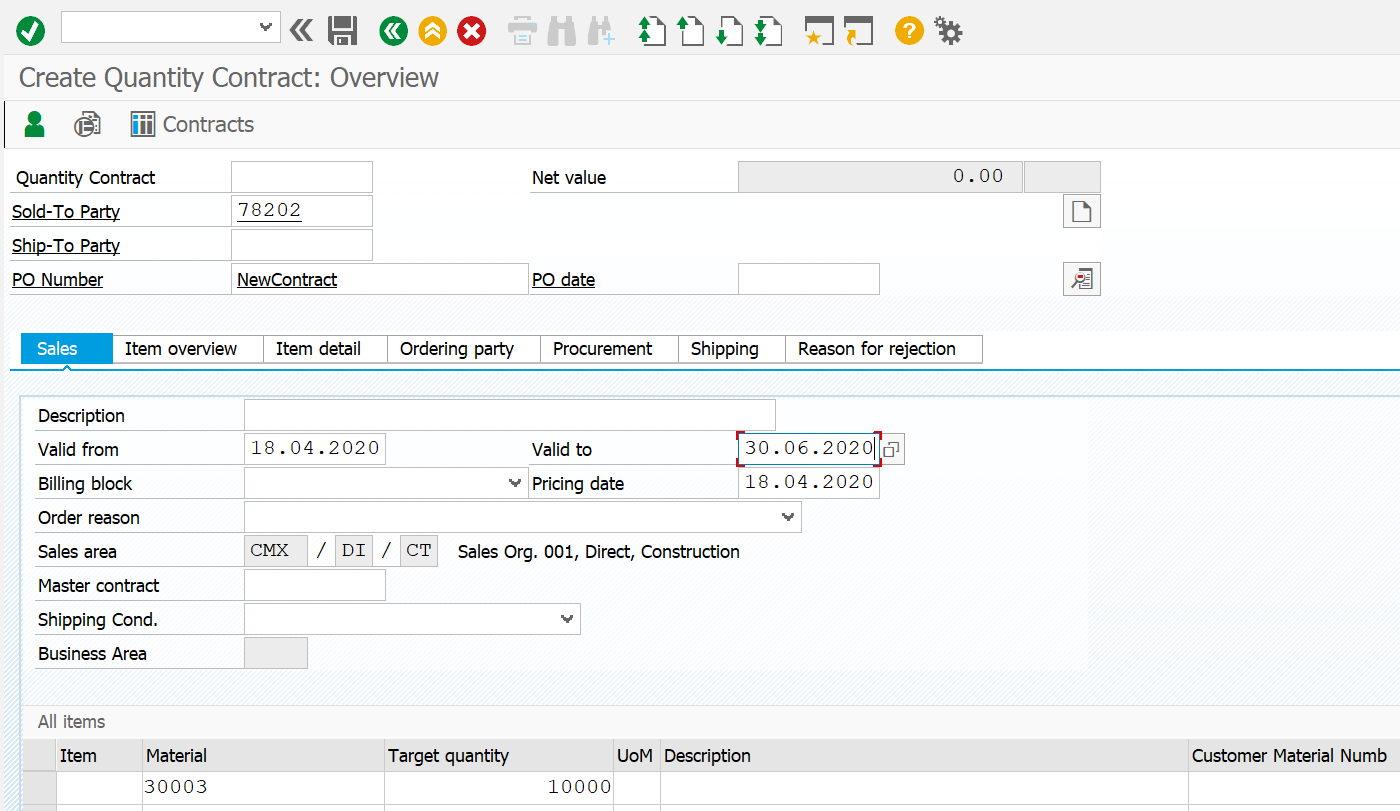Open the Reason for rejection tab
The image size is (1400, 811).
click(x=876, y=349)
